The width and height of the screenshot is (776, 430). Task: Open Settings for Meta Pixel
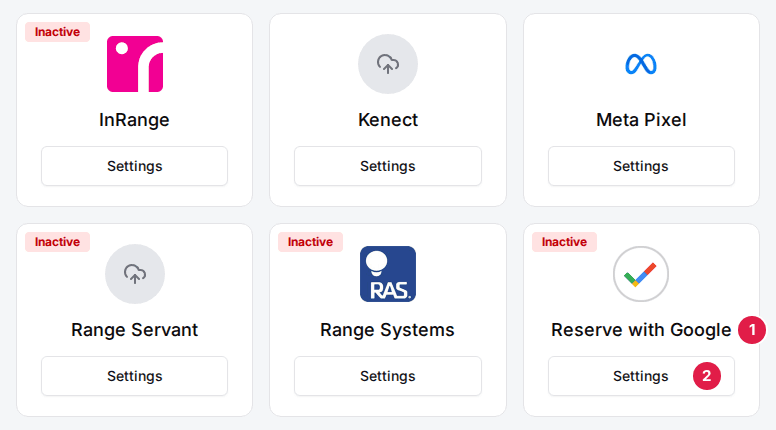click(x=641, y=166)
